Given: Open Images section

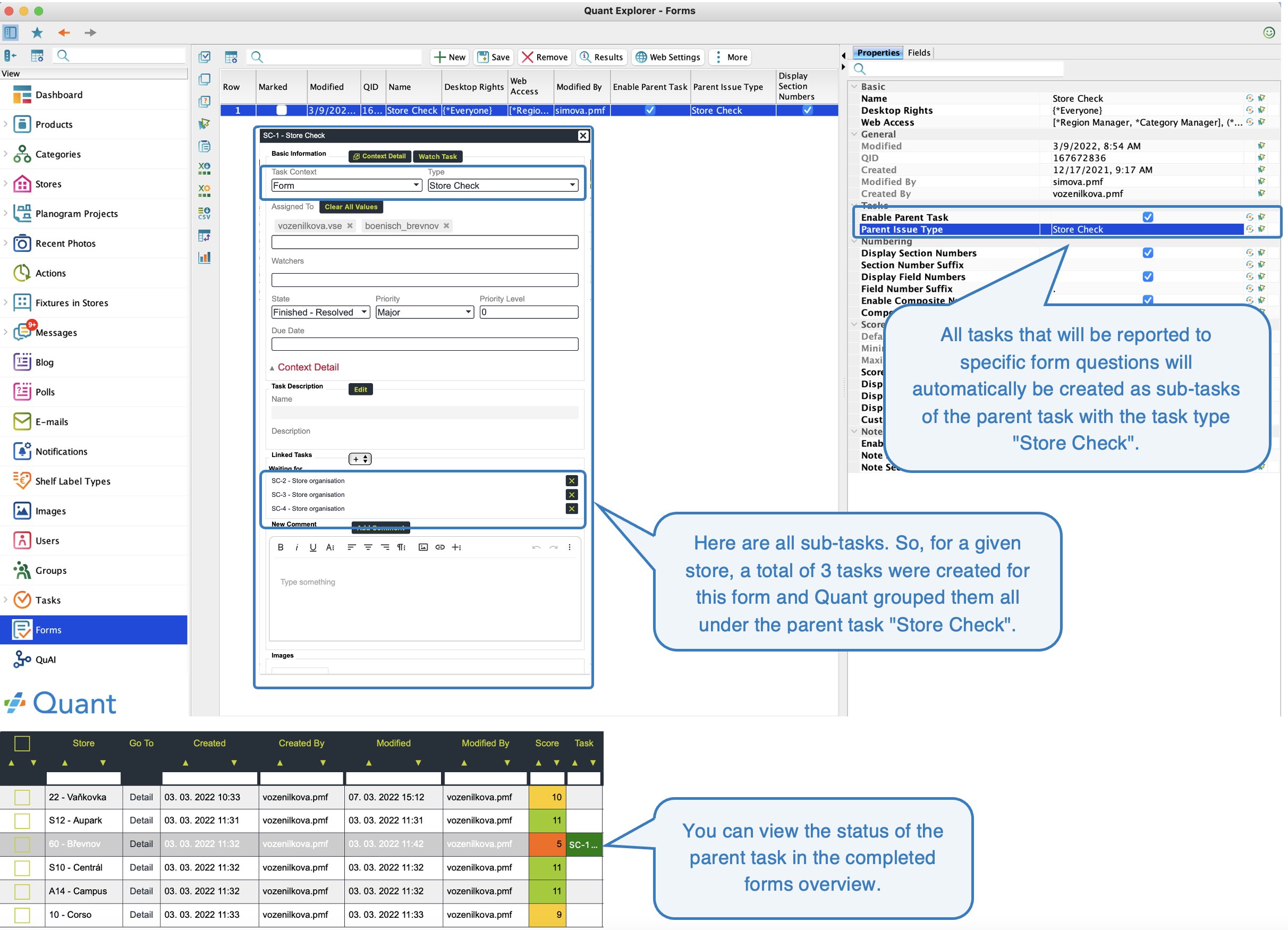Looking at the screenshot, I should point(50,511).
